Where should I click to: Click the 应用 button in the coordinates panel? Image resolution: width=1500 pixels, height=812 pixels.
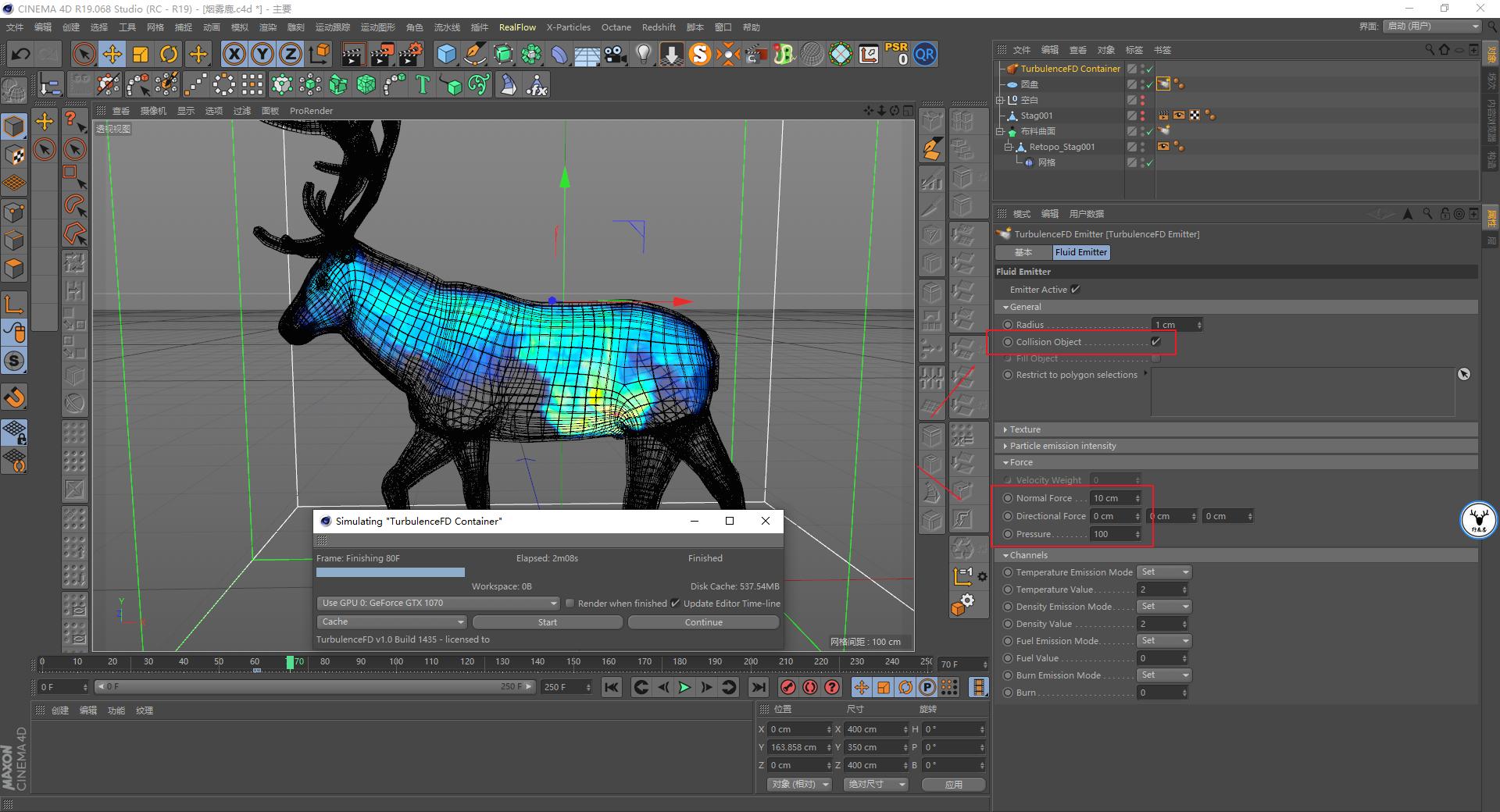tap(953, 784)
